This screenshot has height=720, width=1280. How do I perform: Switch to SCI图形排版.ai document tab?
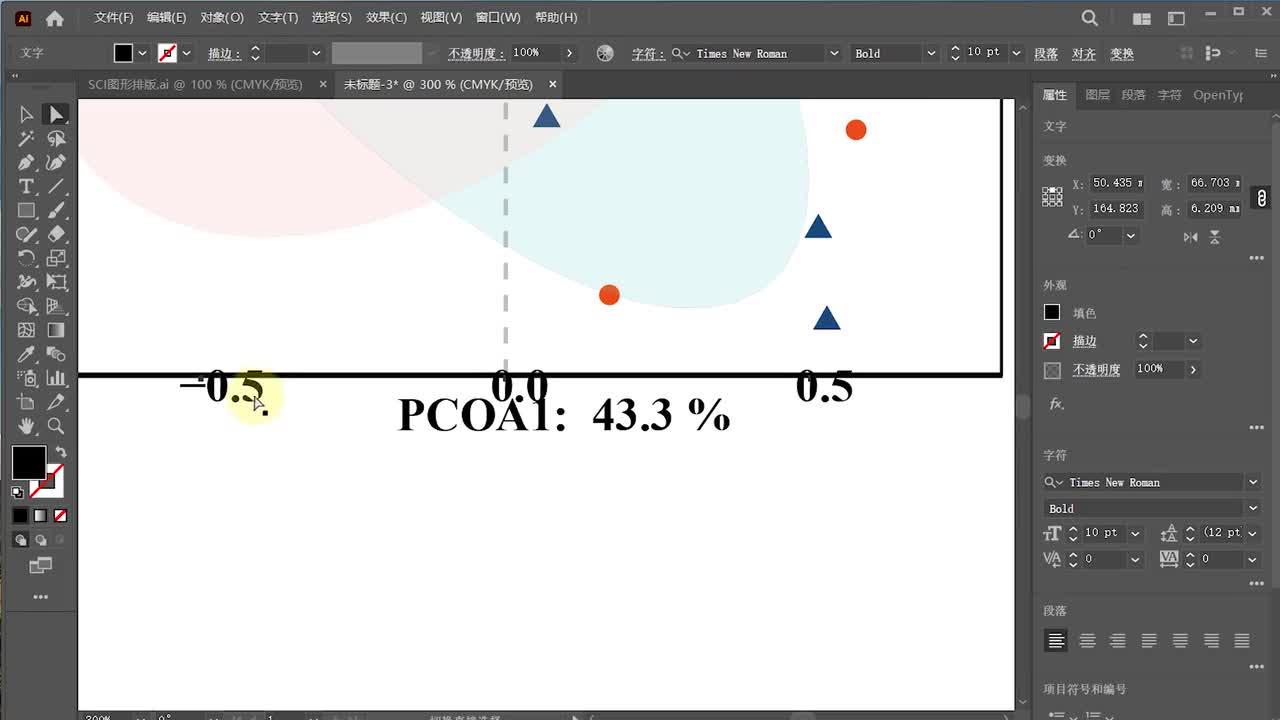click(195, 85)
